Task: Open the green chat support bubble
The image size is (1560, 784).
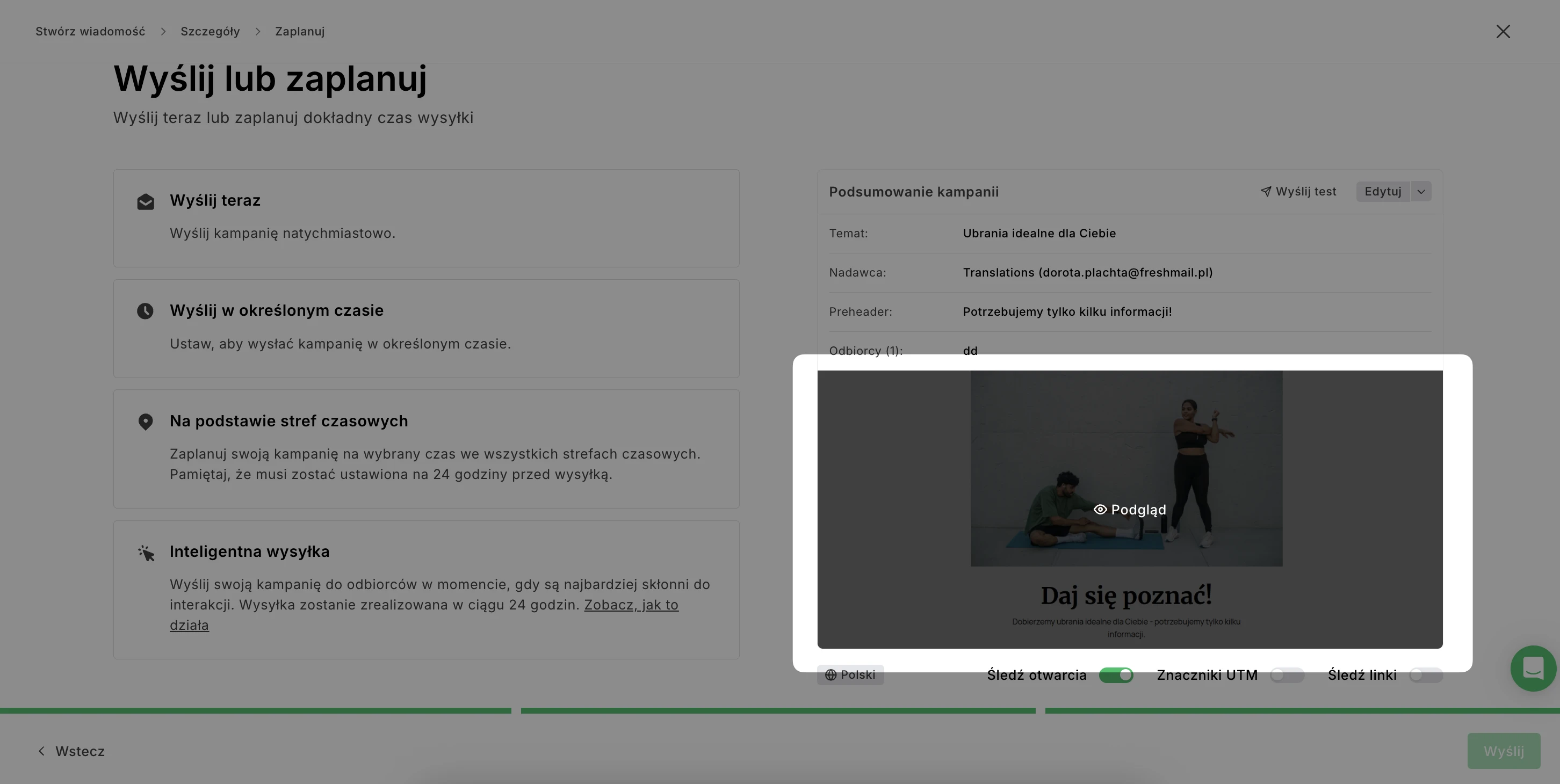Action: [x=1533, y=669]
